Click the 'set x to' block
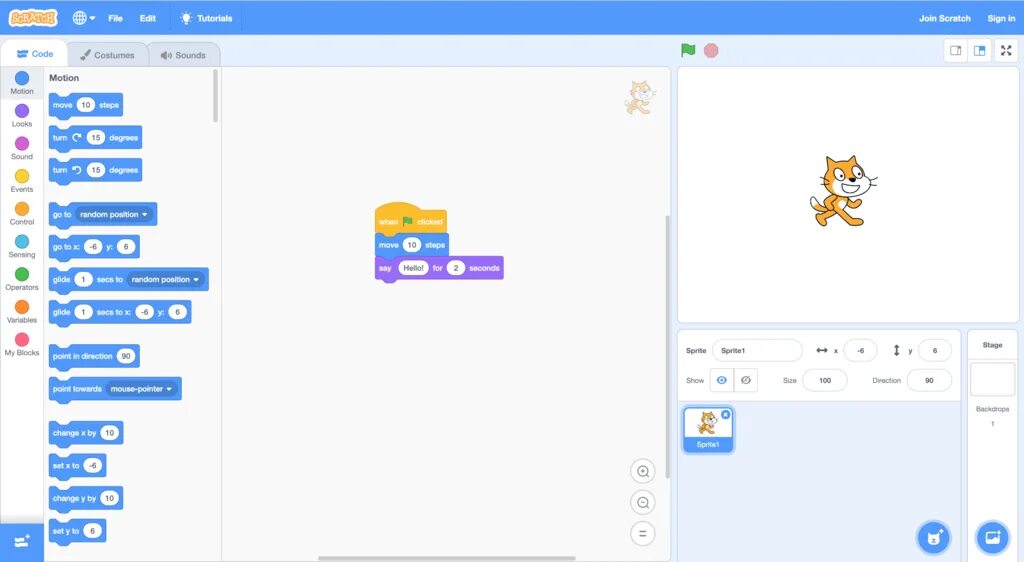Image resolution: width=1024 pixels, height=562 pixels. coord(77,465)
